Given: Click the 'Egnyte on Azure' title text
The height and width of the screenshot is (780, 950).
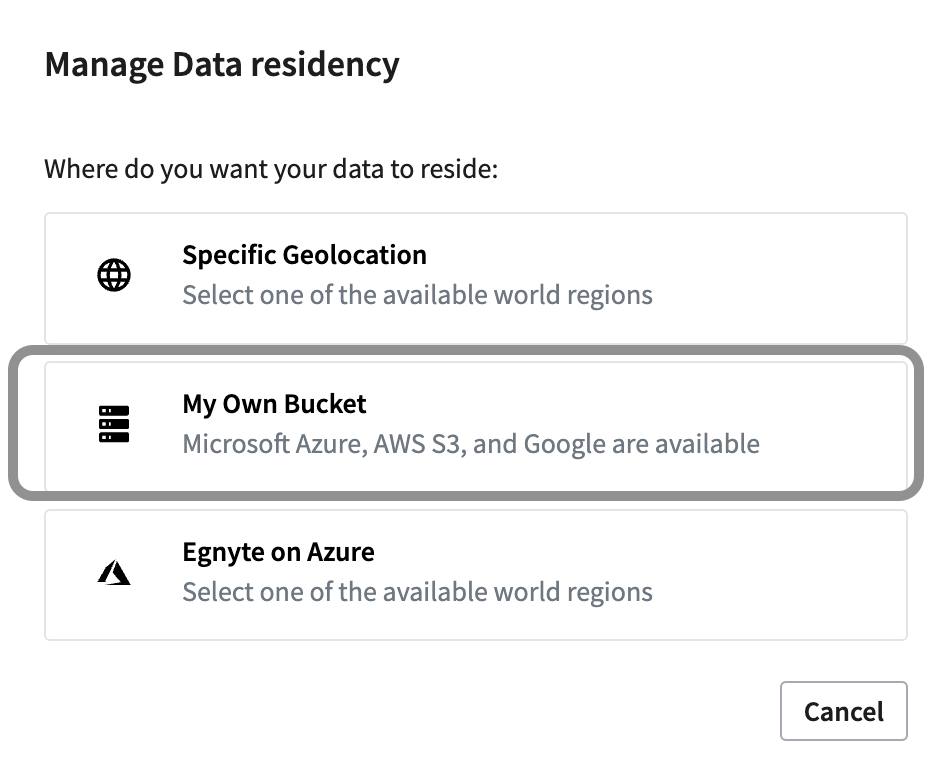Looking at the screenshot, I should (x=278, y=552).
